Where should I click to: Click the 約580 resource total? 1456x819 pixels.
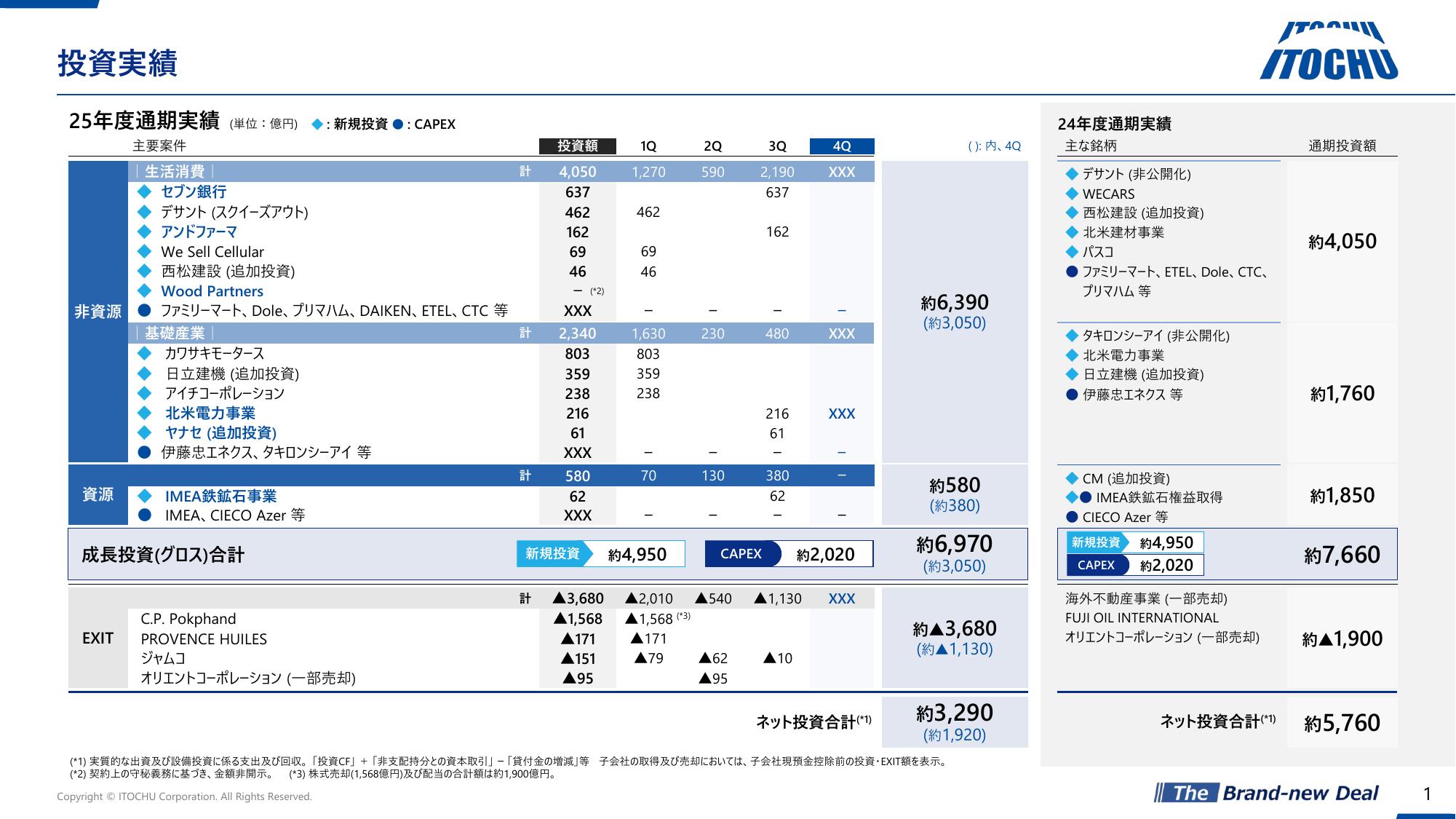(955, 485)
